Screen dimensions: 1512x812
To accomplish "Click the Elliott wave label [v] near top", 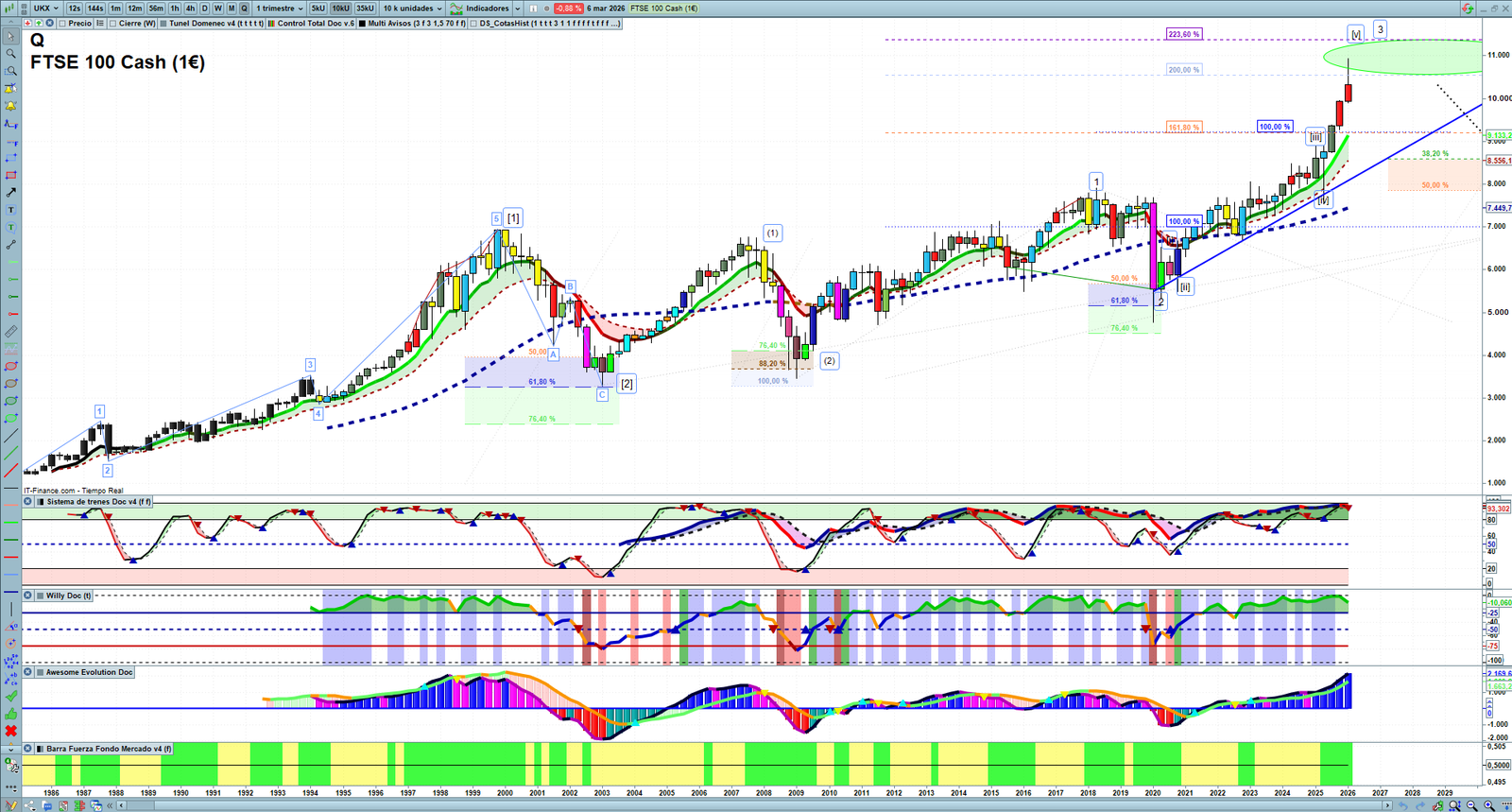I will (1356, 34).
